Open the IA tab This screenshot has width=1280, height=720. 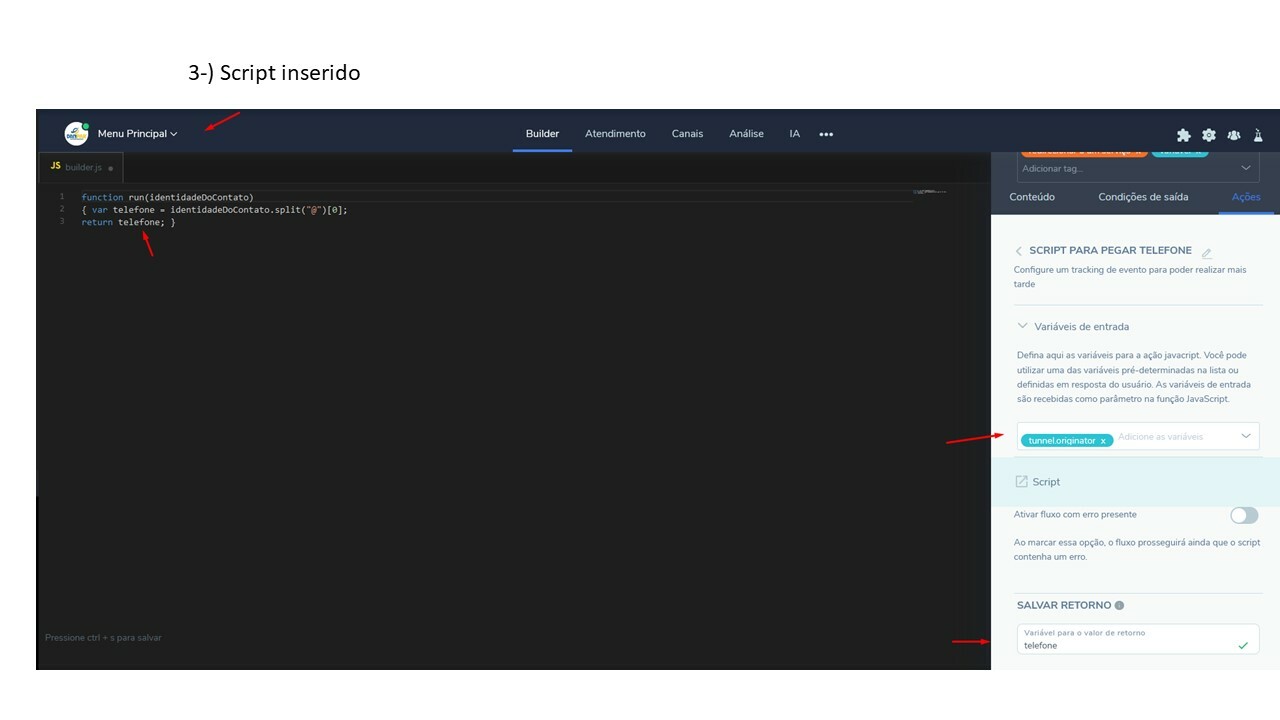pos(794,134)
